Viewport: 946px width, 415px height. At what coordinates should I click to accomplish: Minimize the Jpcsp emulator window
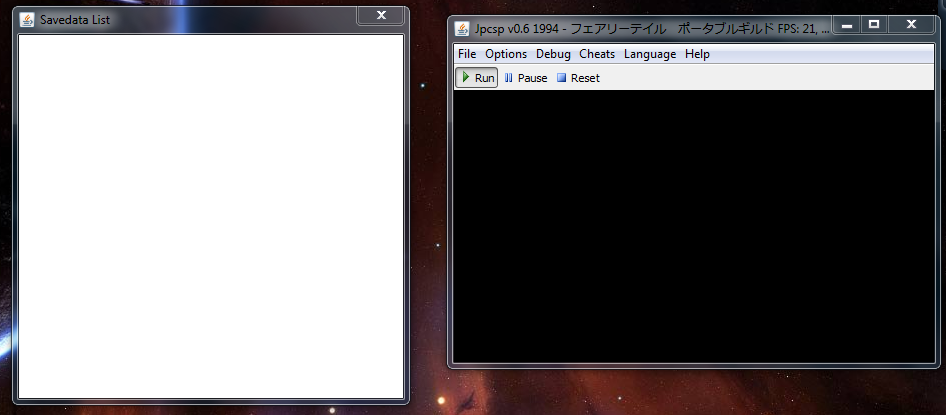click(x=847, y=24)
